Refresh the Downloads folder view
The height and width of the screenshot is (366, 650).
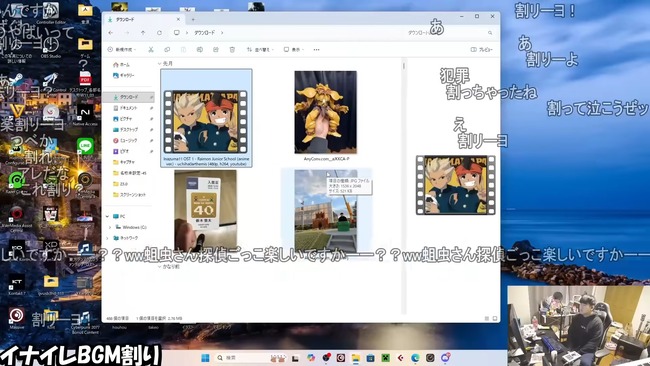[x=159, y=32]
